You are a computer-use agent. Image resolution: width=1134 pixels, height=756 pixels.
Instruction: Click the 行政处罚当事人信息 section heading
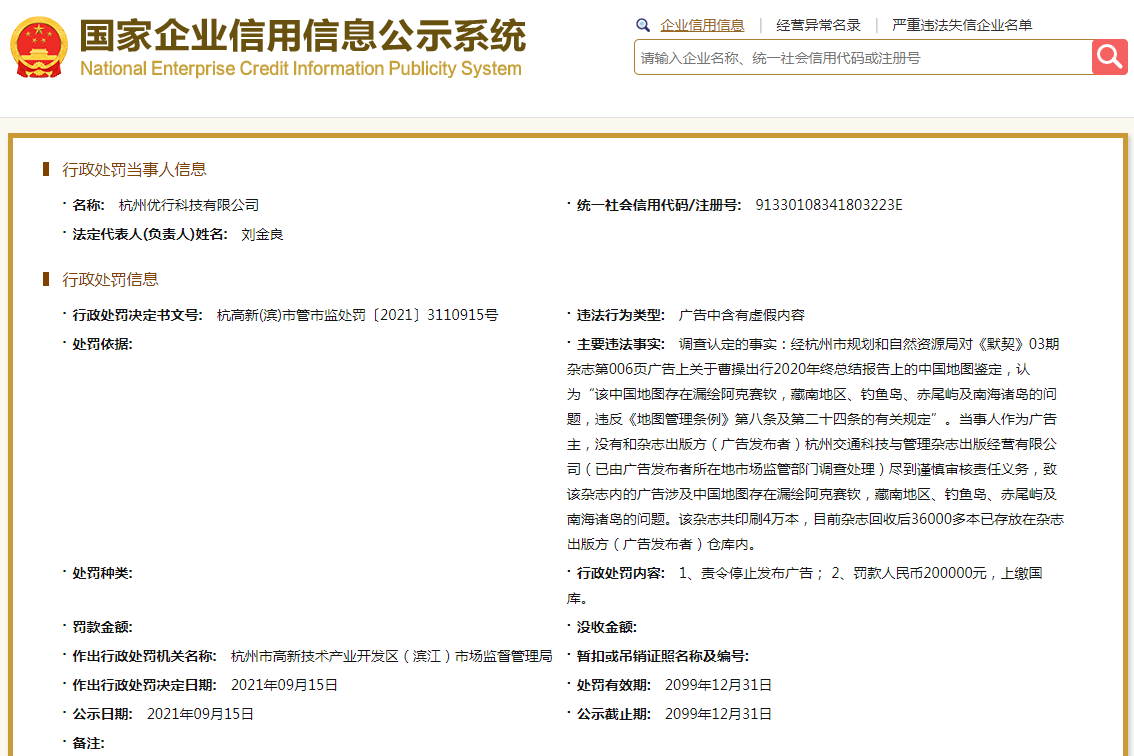click(134, 169)
